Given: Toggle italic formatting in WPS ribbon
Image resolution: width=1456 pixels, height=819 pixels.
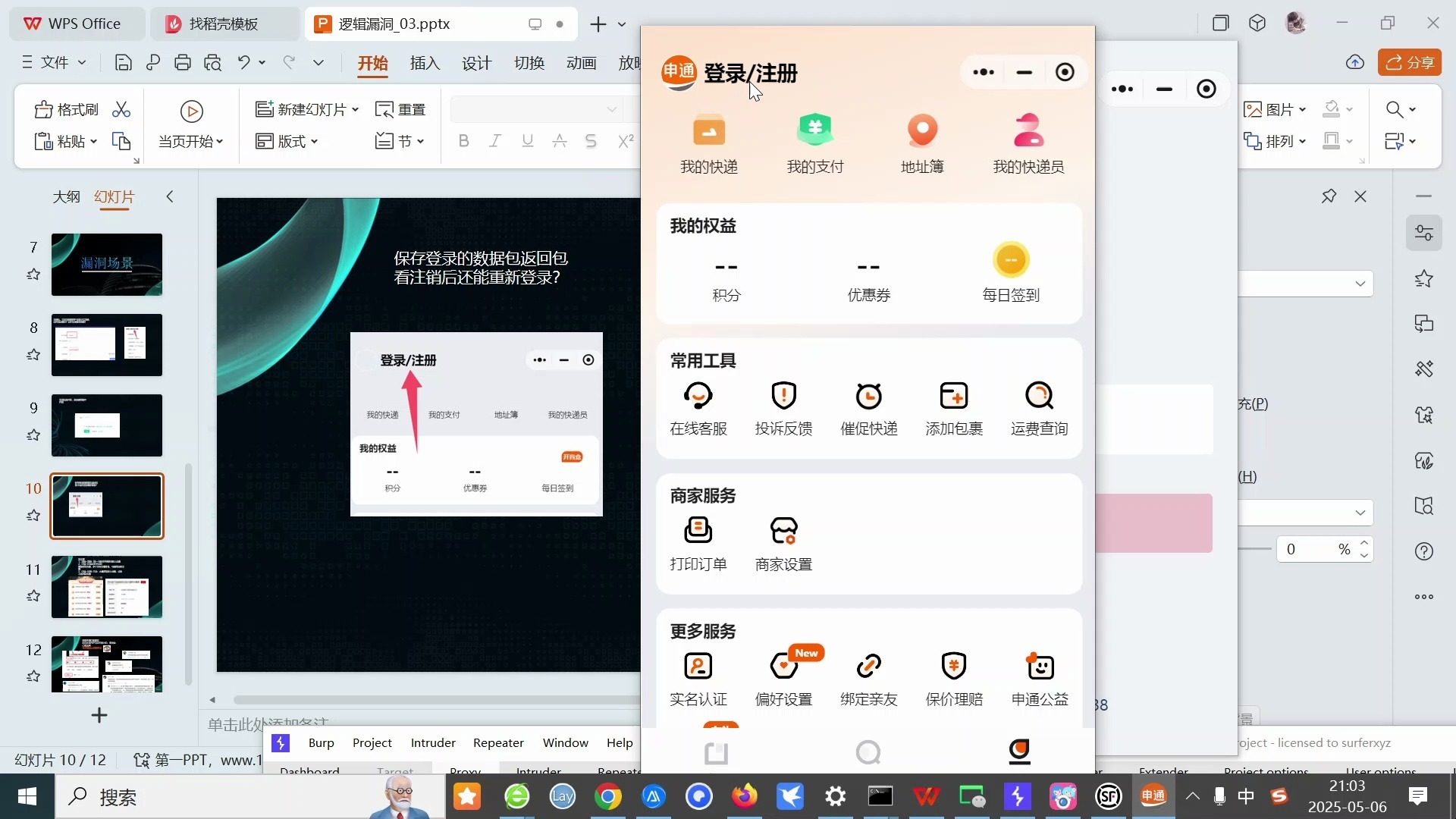Looking at the screenshot, I should (495, 141).
